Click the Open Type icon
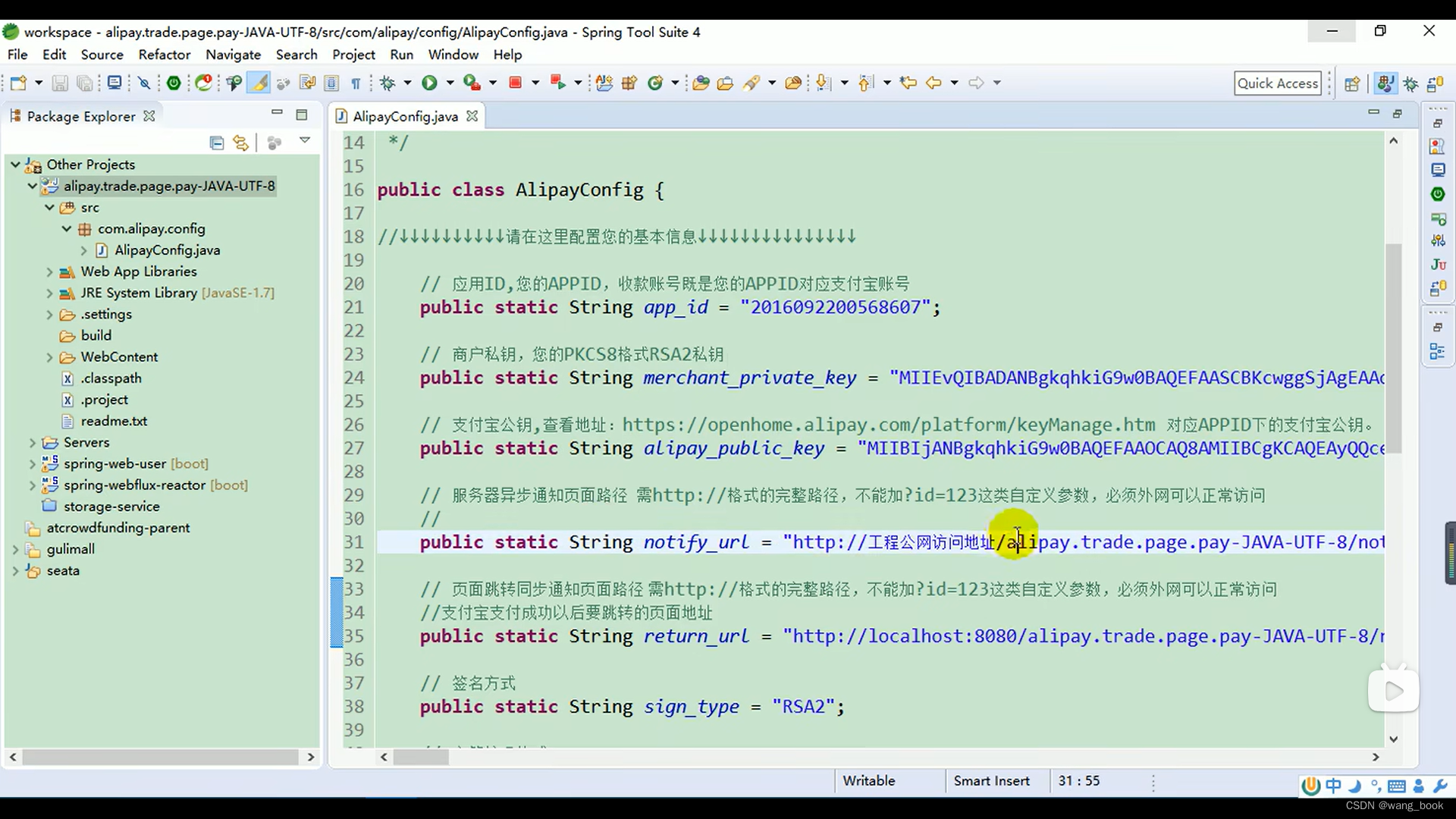Image resolution: width=1456 pixels, height=819 pixels. [x=701, y=83]
